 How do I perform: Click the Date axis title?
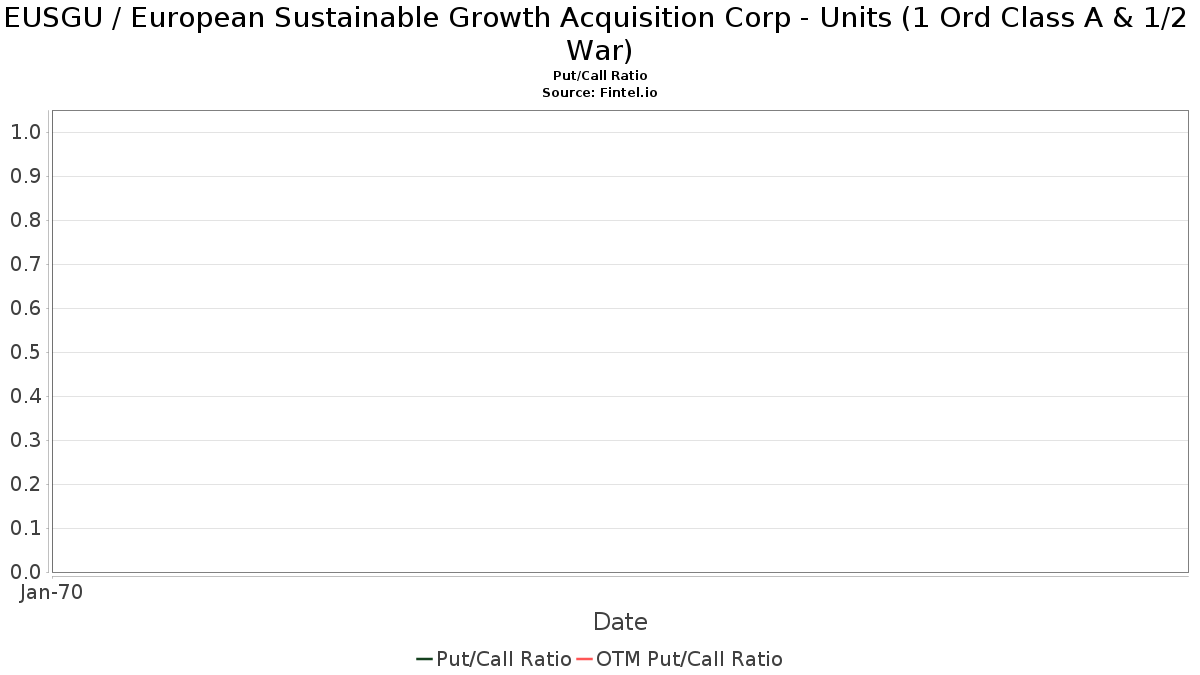pos(620,622)
